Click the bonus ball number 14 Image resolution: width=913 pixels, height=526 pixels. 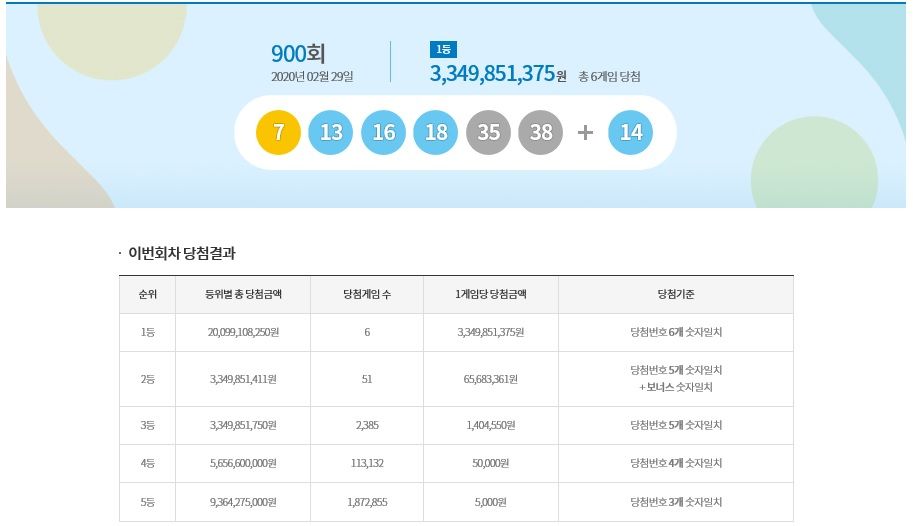[631, 133]
